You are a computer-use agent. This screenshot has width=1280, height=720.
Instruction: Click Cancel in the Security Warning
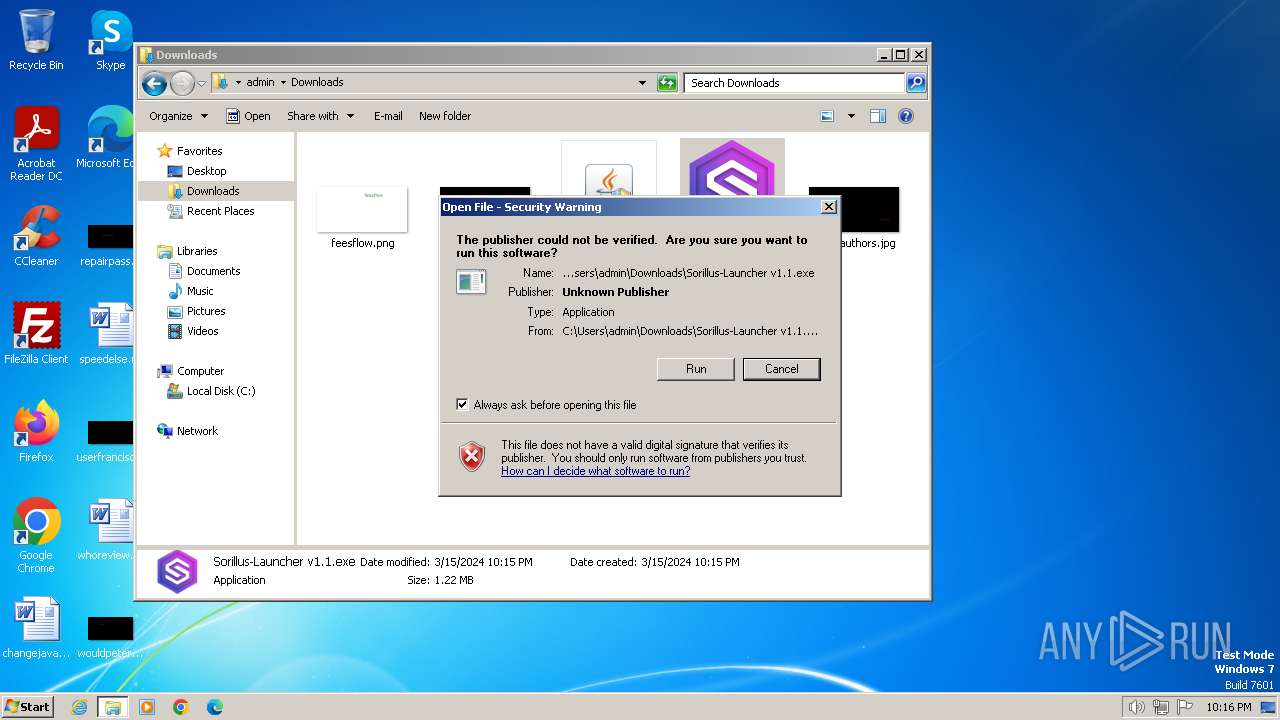[782, 369]
